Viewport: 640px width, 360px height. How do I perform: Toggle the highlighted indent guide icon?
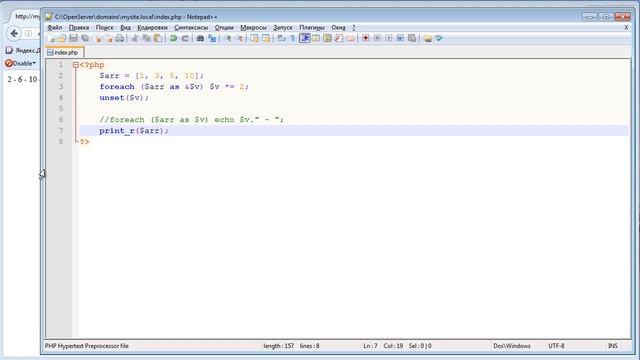click(x=304, y=38)
